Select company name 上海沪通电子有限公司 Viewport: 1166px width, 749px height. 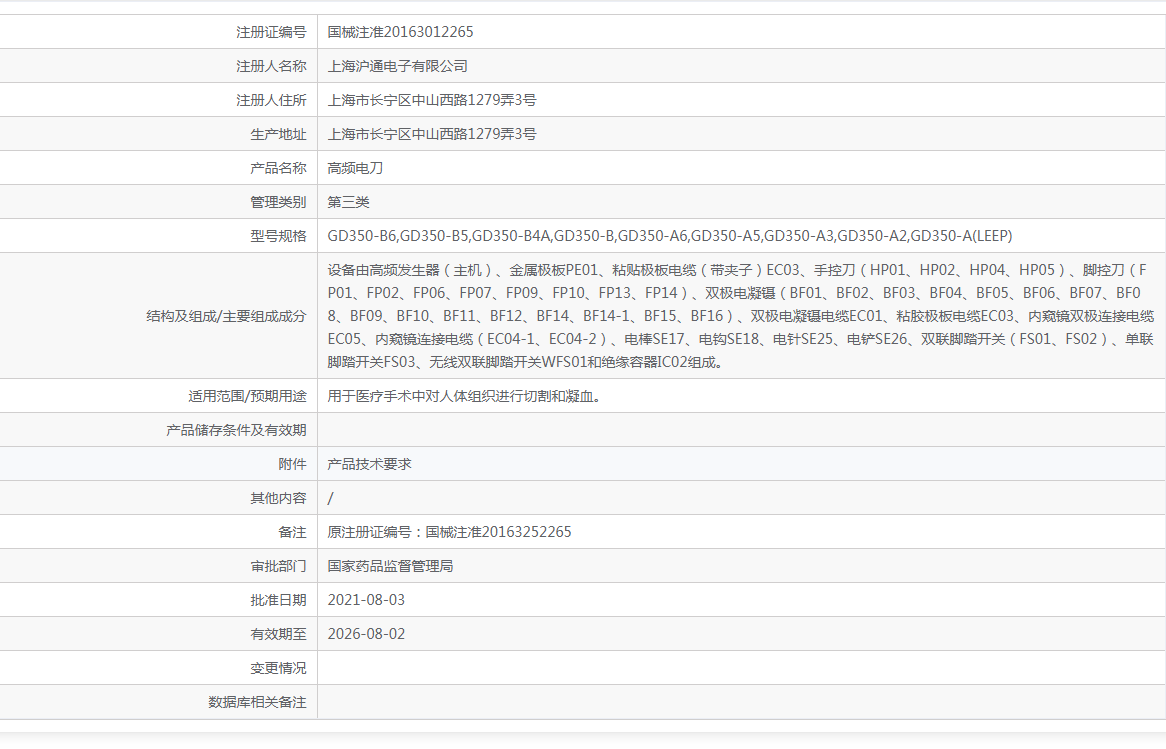click(x=397, y=66)
